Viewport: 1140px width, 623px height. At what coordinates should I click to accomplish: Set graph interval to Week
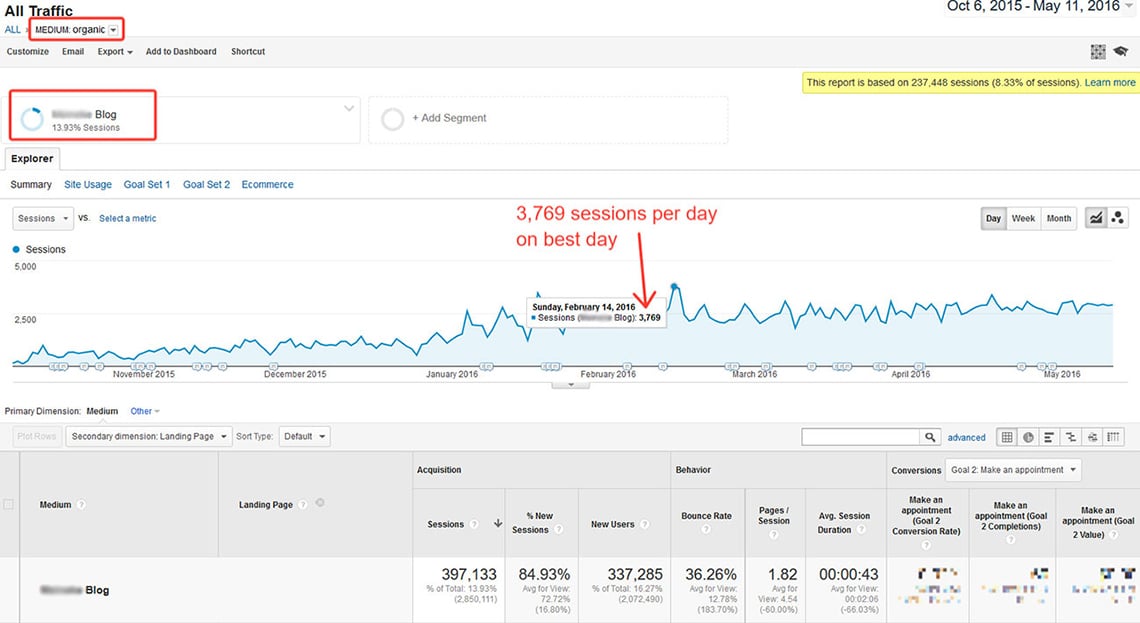click(1023, 218)
